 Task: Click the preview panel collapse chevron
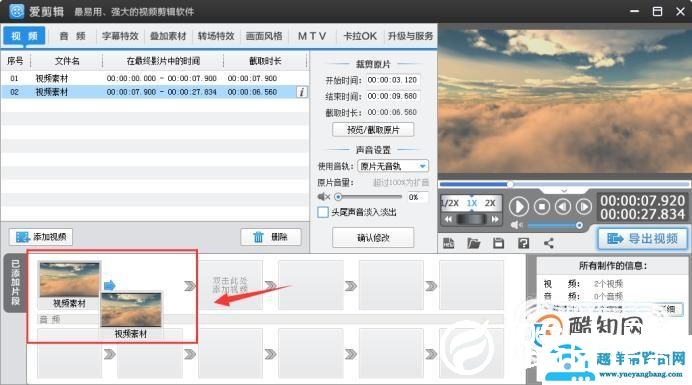pyautogui.click(x=564, y=190)
